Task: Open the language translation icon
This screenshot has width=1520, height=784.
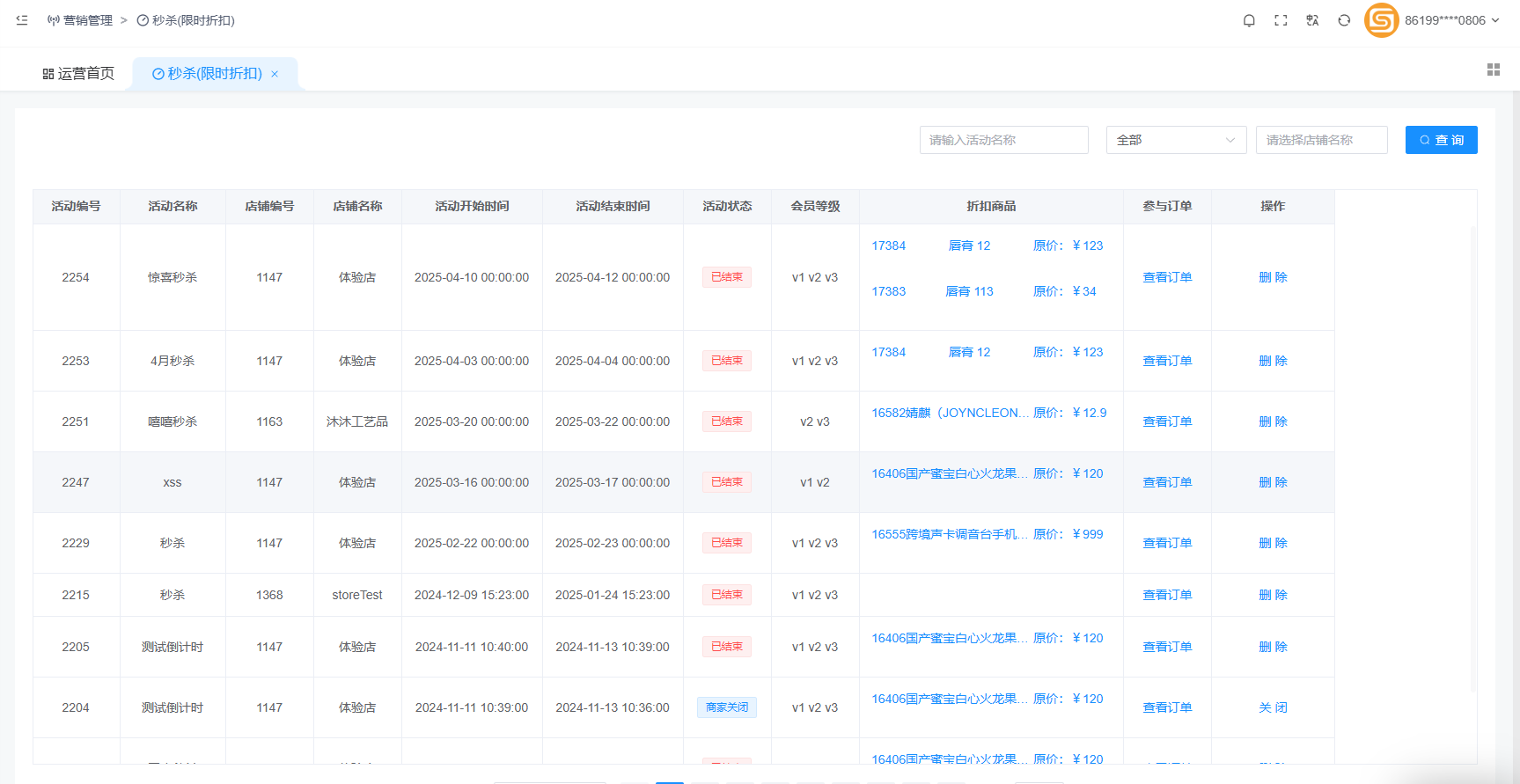Action: tap(1312, 20)
